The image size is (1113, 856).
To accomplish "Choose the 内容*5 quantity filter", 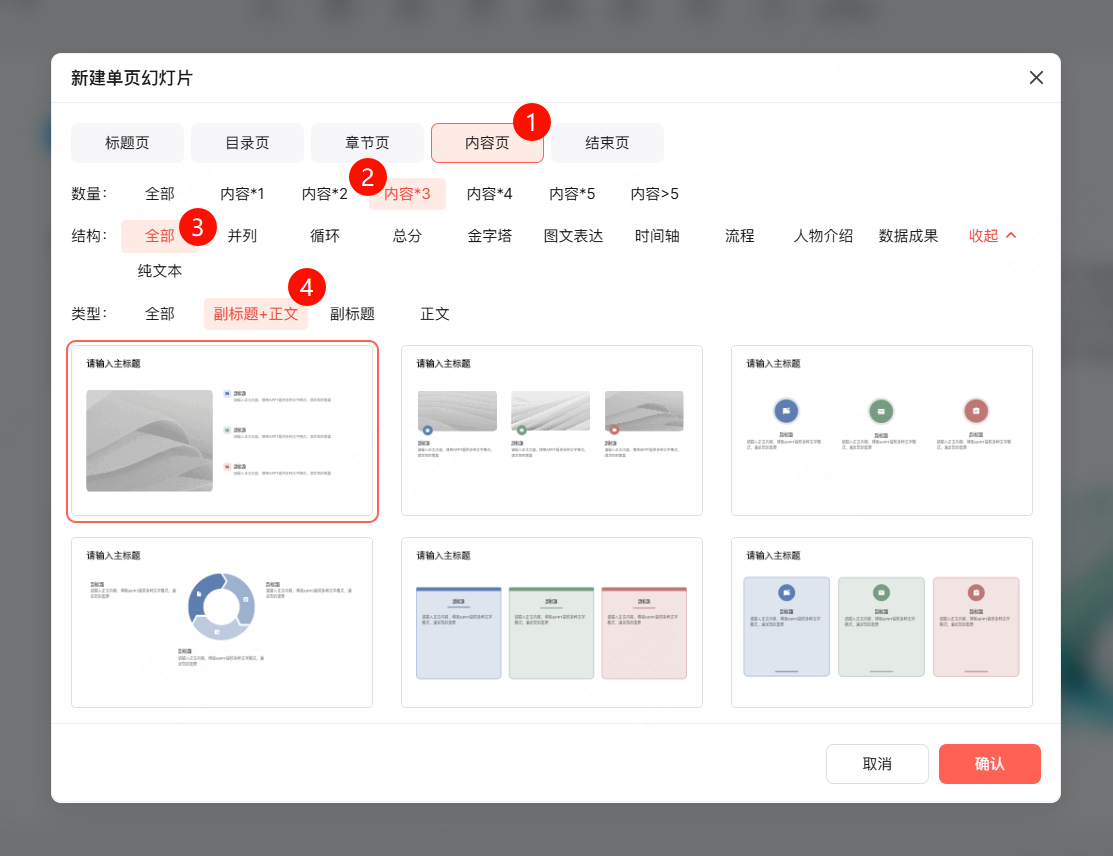I will tap(572, 194).
